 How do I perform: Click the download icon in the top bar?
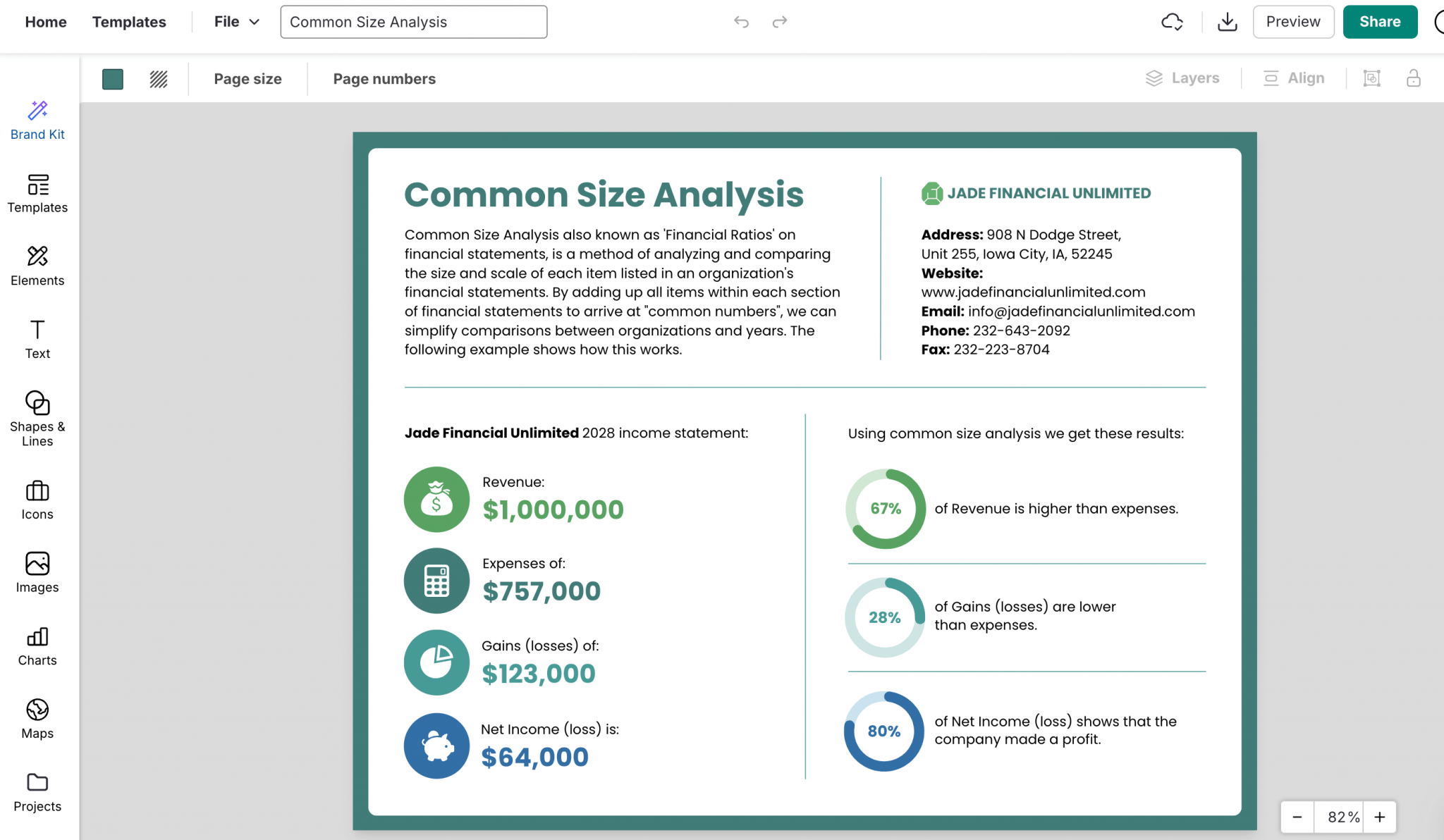point(1228,22)
